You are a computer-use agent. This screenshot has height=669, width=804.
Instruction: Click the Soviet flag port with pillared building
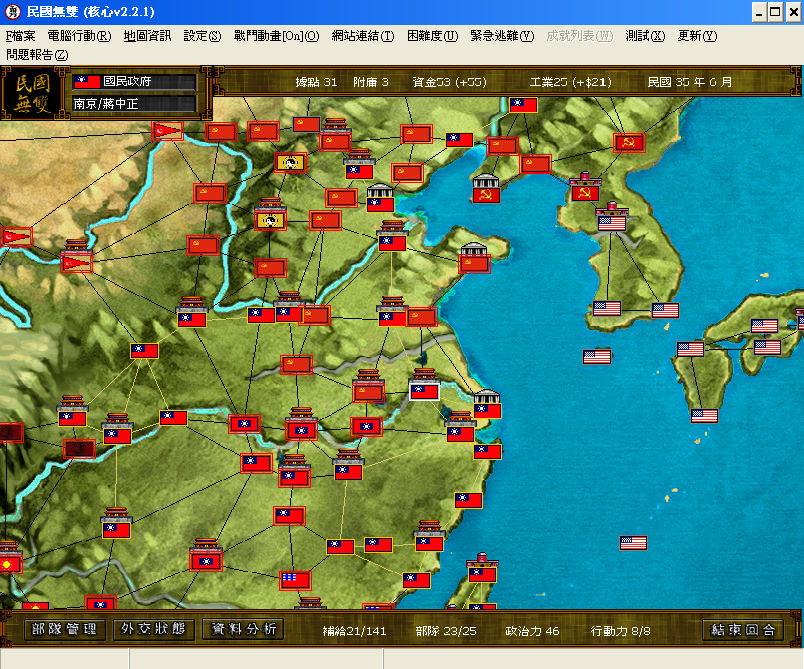[486, 195]
